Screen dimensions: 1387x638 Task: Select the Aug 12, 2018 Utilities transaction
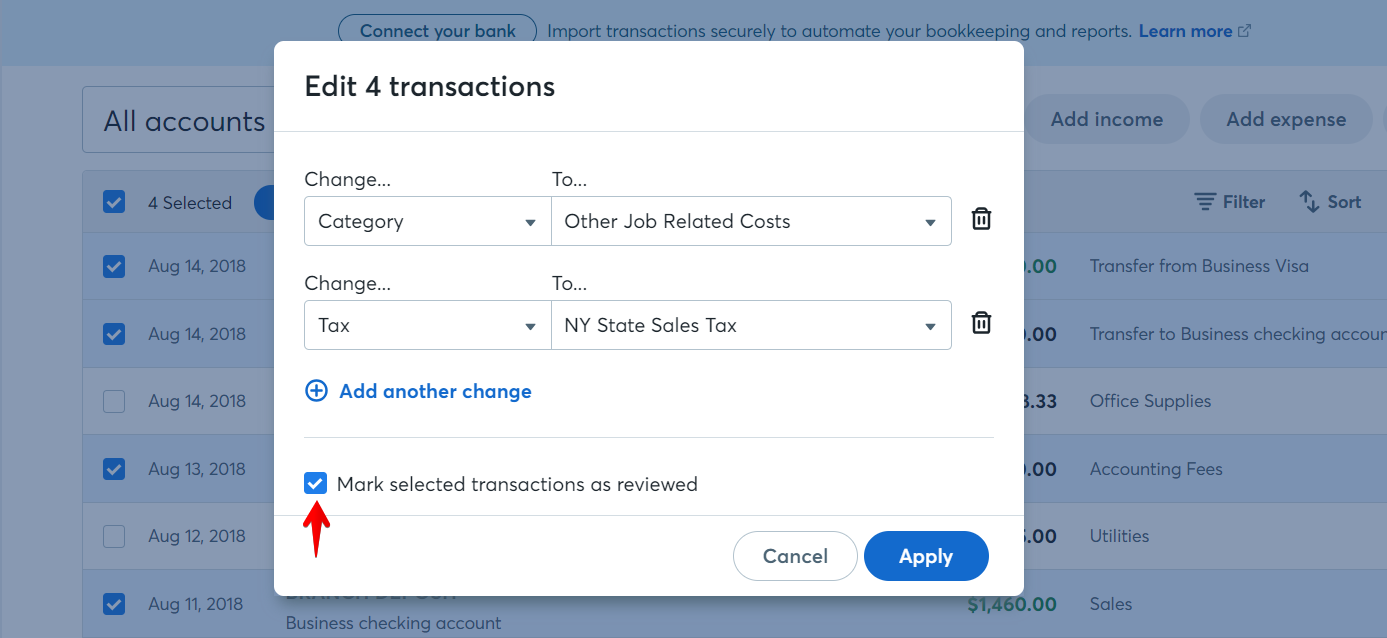click(x=113, y=536)
